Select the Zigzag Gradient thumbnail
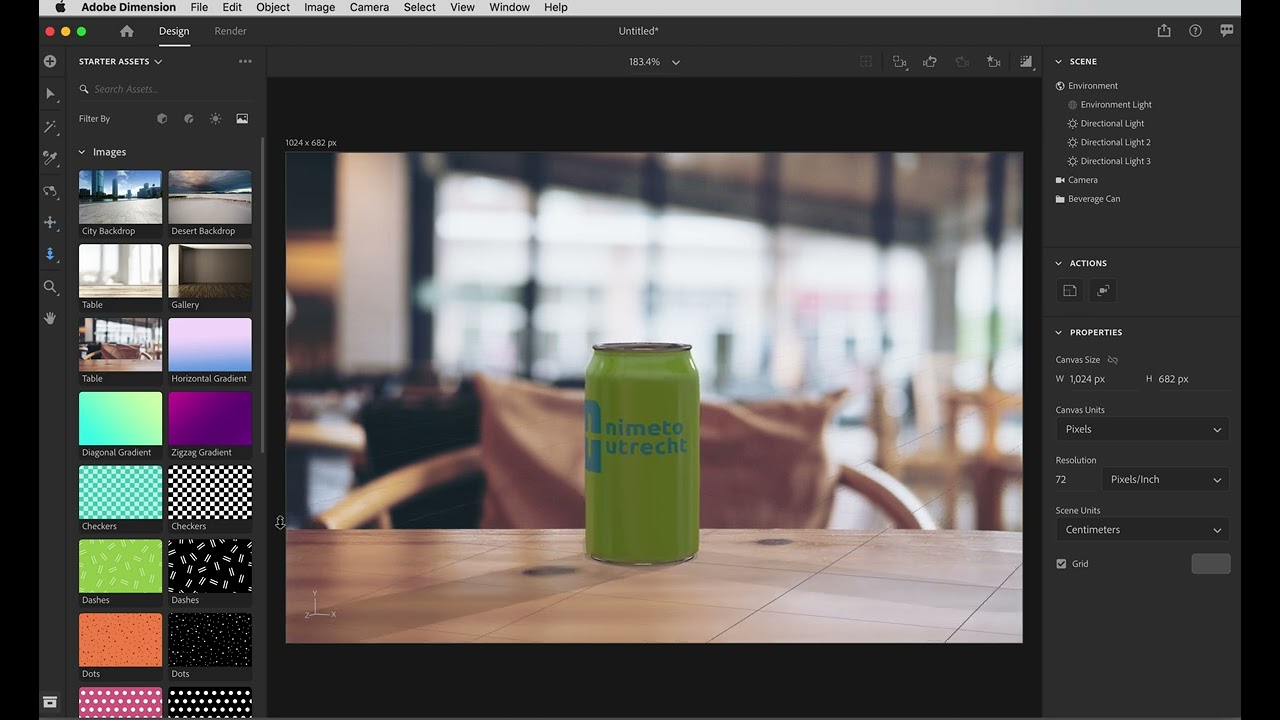The height and width of the screenshot is (720, 1280). pos(210,425)
